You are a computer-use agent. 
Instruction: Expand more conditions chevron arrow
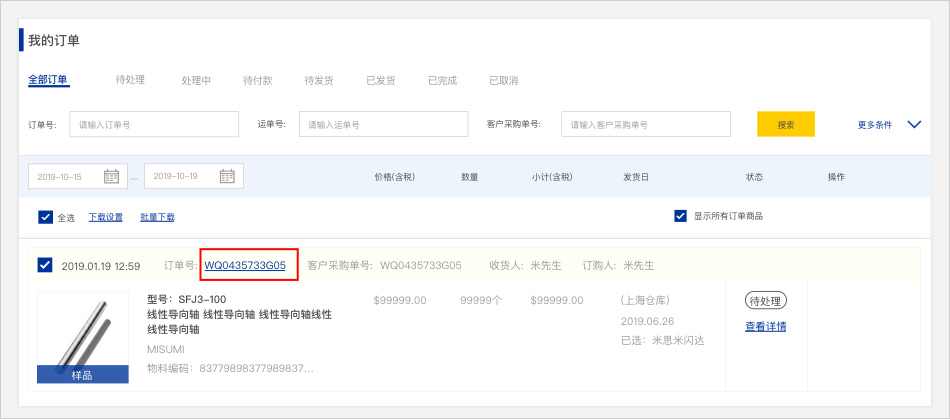click(x=913, y=125)
